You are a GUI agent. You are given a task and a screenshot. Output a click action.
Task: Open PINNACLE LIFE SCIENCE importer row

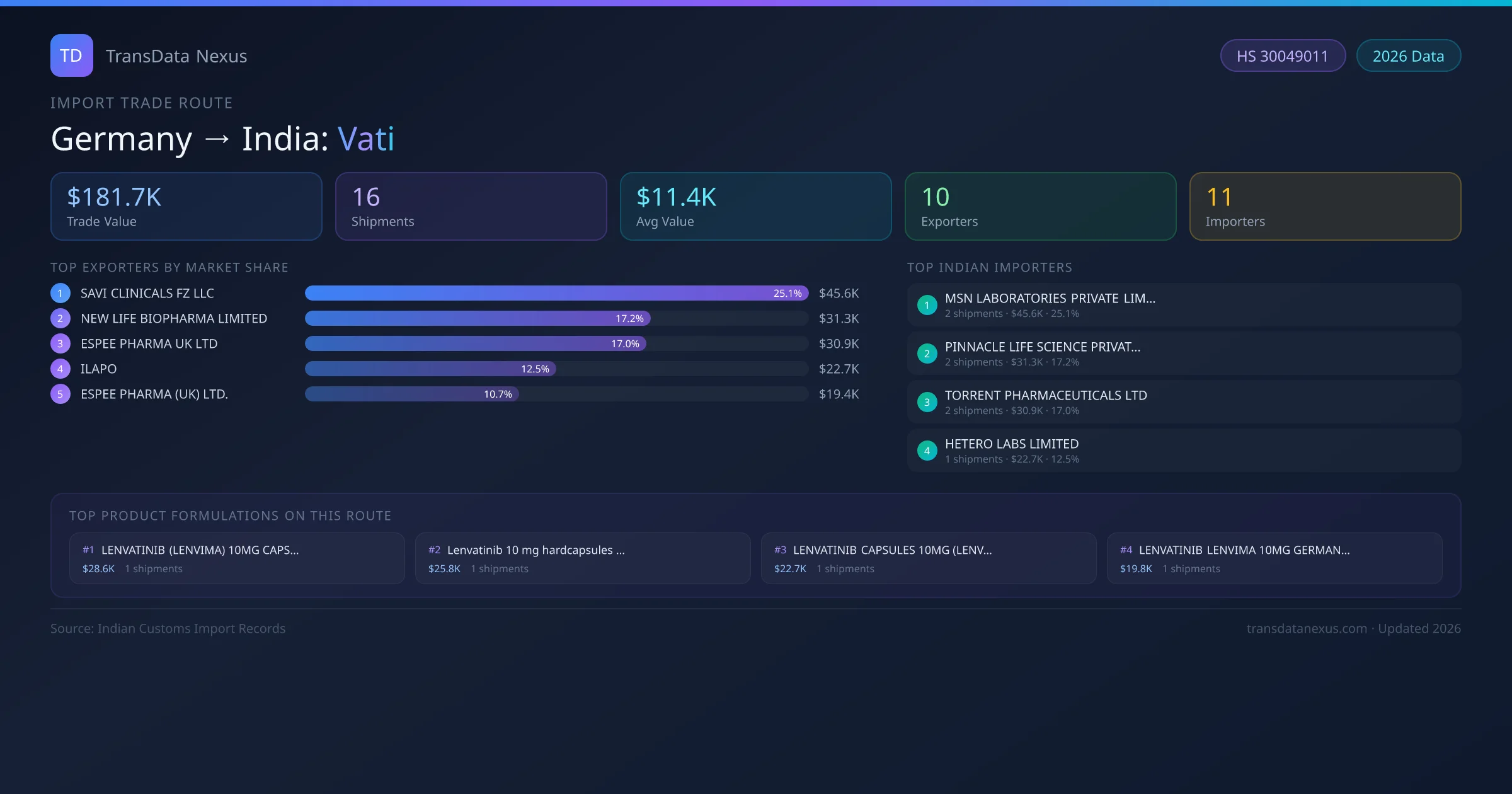[1183, 354]
